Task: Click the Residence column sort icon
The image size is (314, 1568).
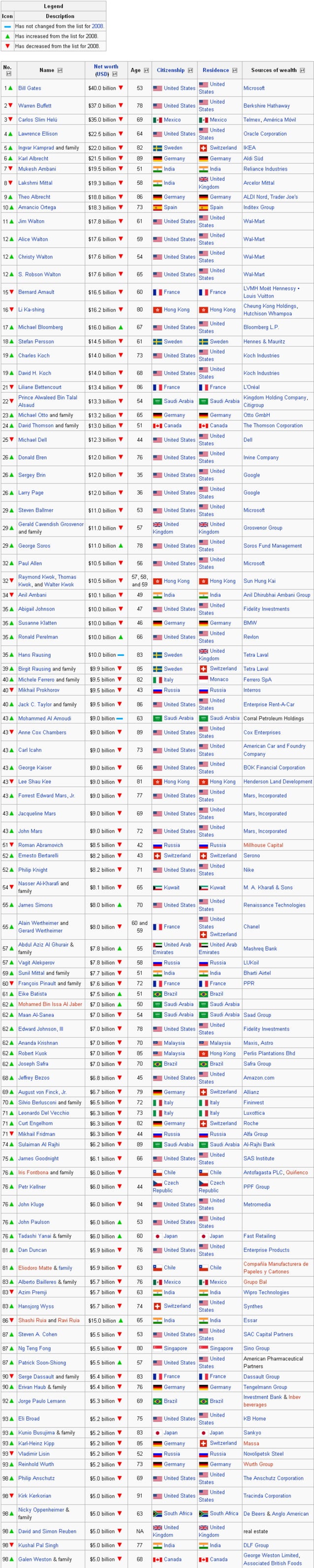Action: [x=235, y=71]
